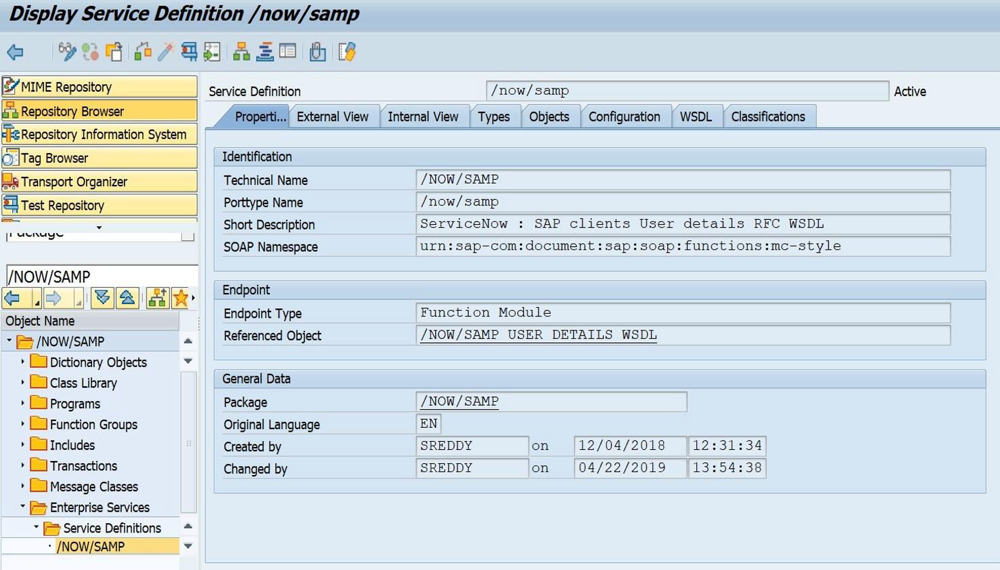The height and width of the screenshot is (570, 1000).
Task: Switch to the Objects tab
Action: click(x=549, y=117)
